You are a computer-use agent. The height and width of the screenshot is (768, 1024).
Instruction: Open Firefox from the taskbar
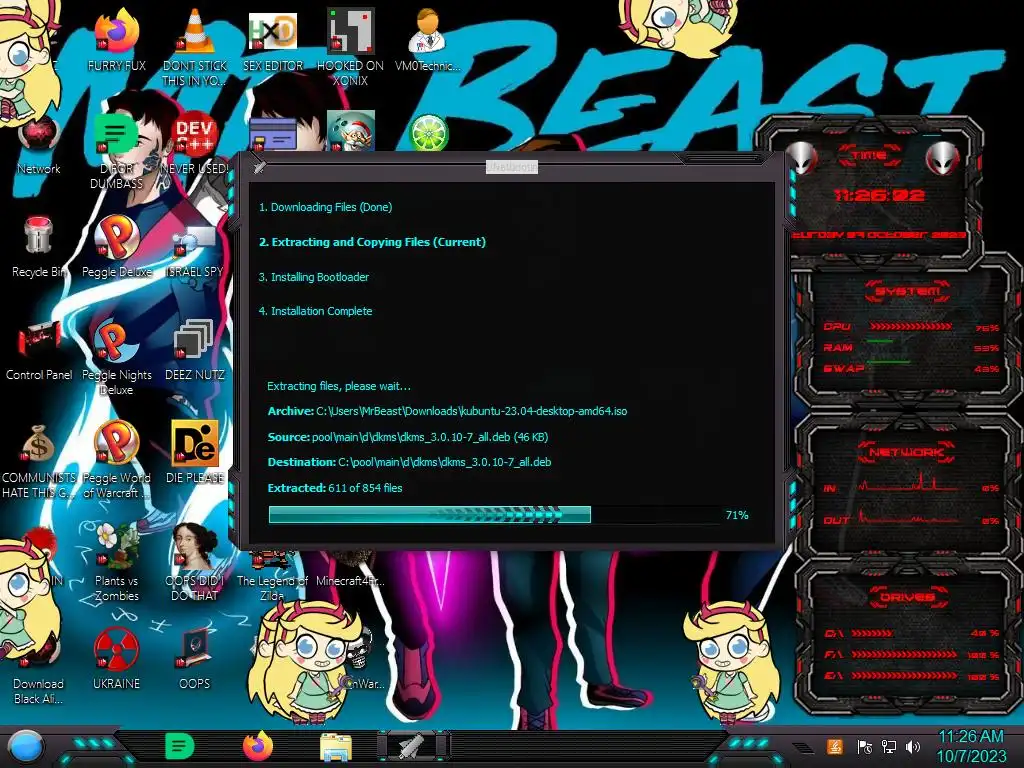click(257, 746)
